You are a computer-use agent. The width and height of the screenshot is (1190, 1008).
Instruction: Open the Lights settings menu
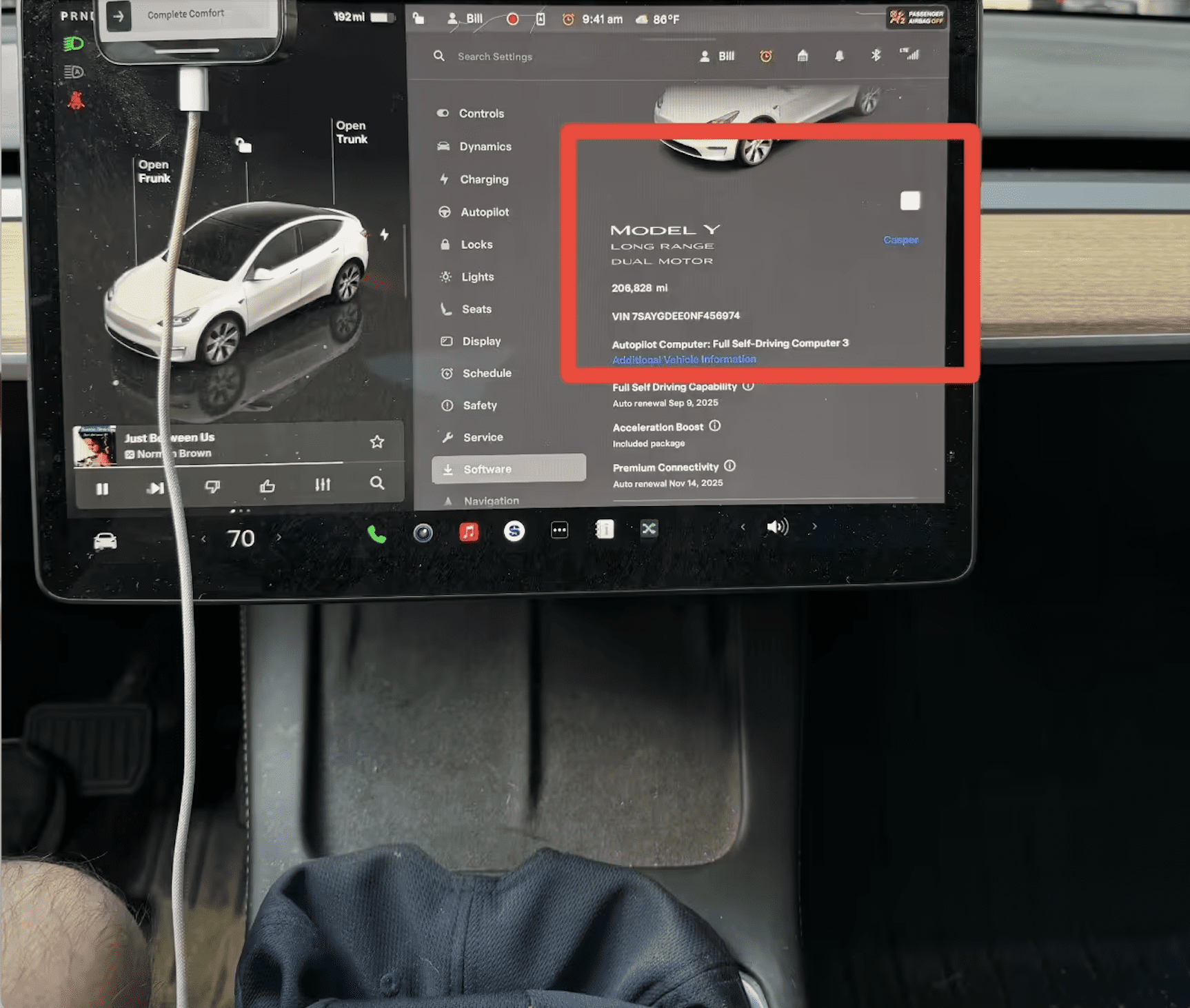point(467,276)
